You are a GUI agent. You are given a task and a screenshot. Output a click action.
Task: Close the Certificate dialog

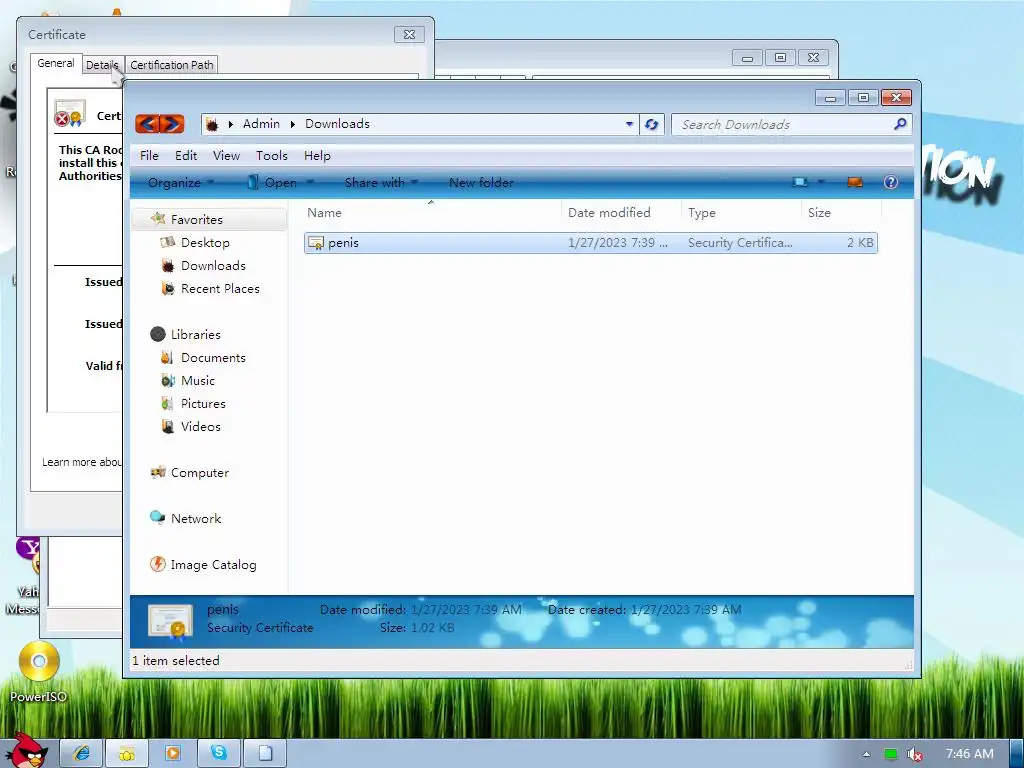(409, 35)
